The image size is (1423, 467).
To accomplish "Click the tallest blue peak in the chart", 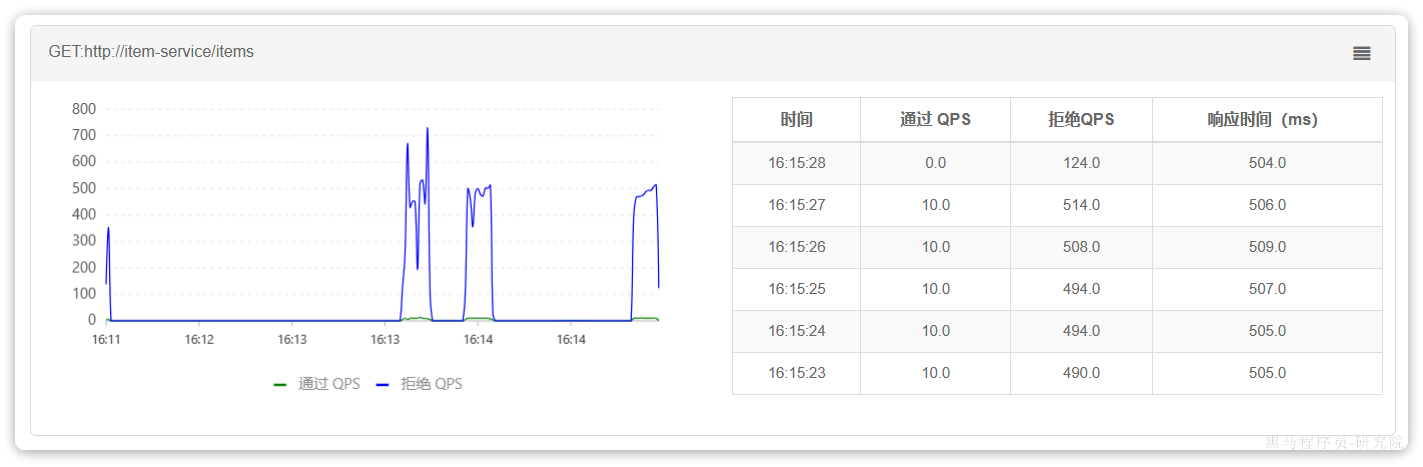I will tap(427, 129).
